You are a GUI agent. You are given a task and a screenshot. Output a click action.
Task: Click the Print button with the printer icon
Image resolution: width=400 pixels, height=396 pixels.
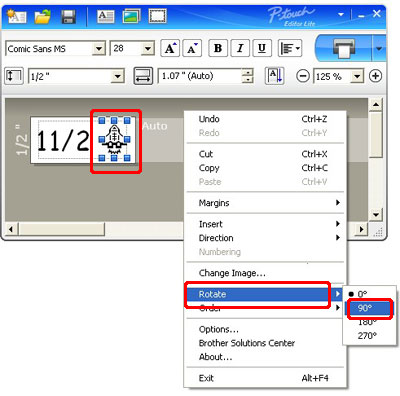(344, 48)
